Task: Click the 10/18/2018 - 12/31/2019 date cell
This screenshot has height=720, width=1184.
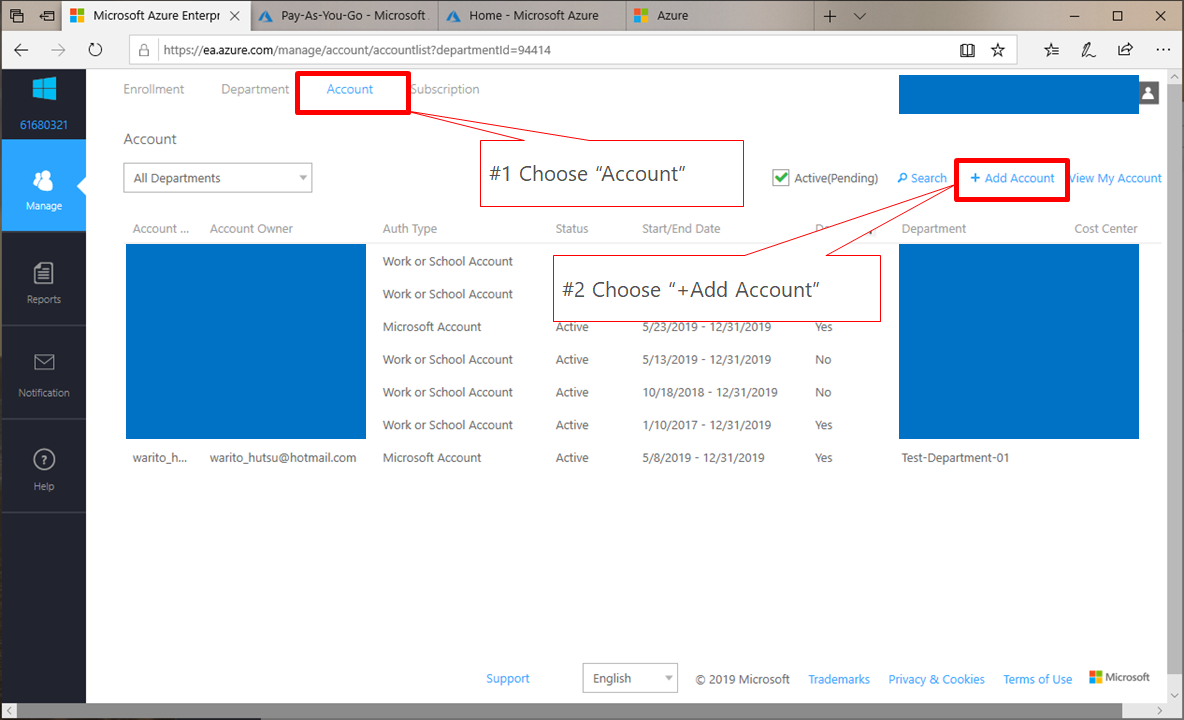Action: 710,392
